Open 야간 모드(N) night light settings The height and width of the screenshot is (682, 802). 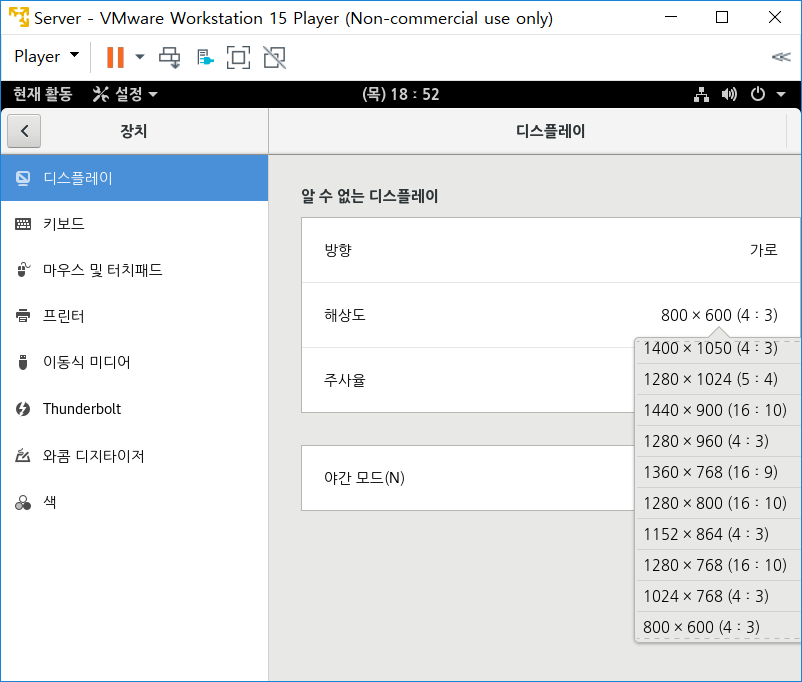pos(467,478)
